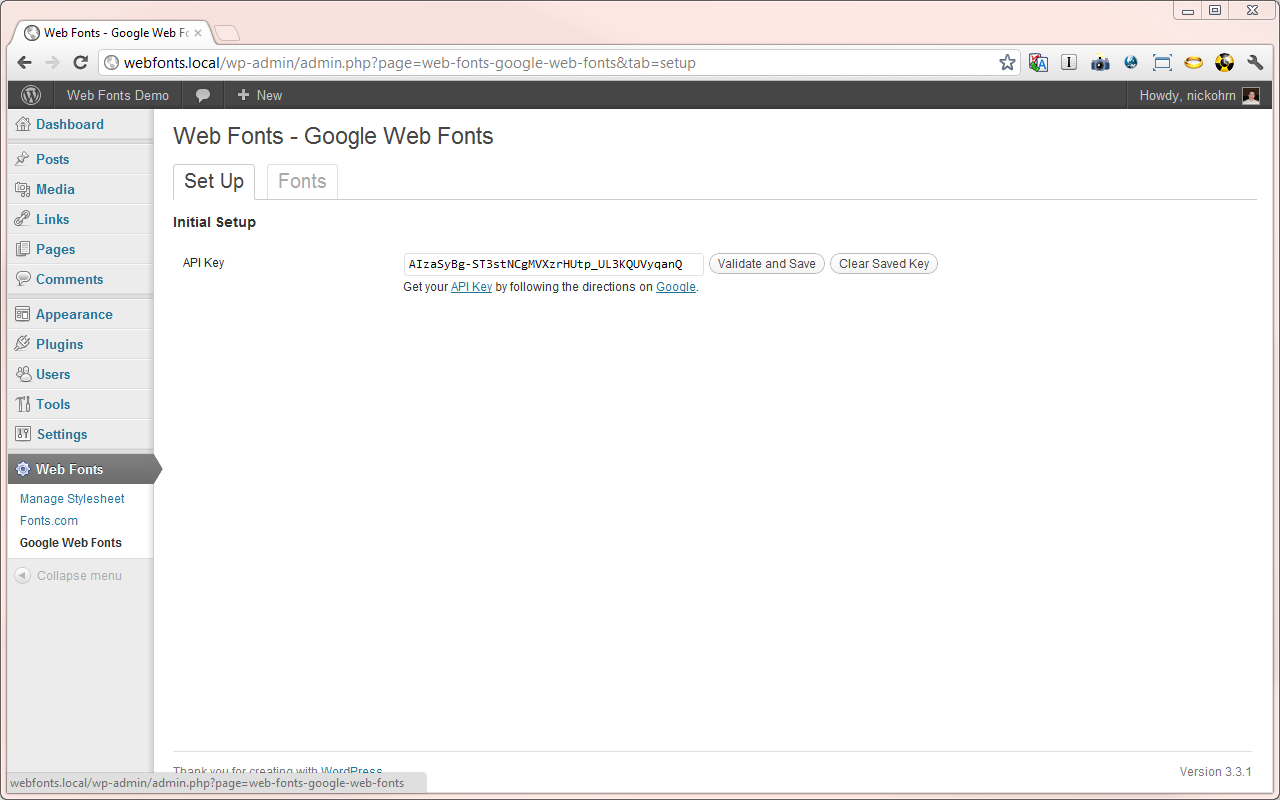This screenshot has height=800, width=1280.
Task: Open the + New menu in admin bar
Action: [259, 95]
